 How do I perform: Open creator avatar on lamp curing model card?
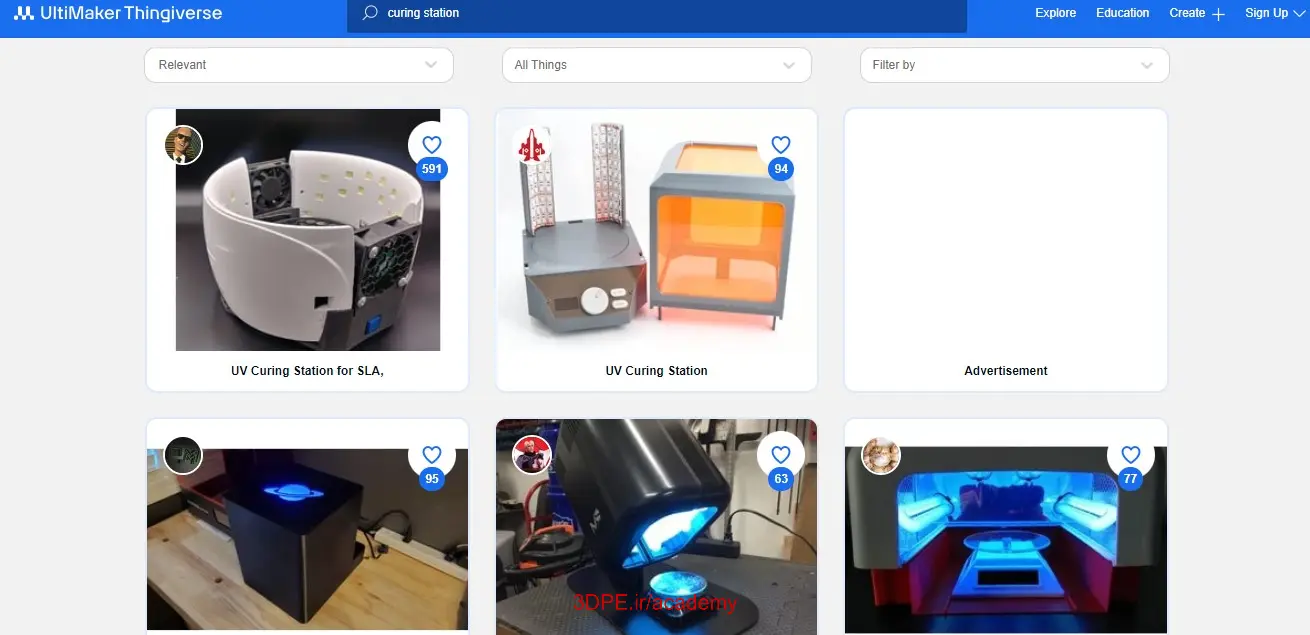click(x=532, y=455)
